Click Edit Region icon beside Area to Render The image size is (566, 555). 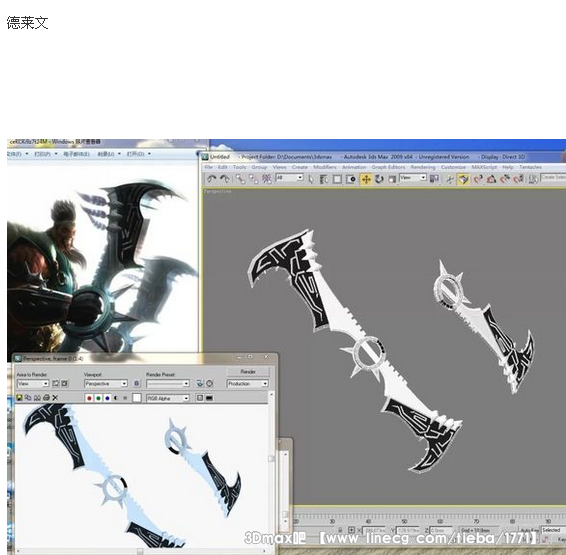tap(56, 383)
